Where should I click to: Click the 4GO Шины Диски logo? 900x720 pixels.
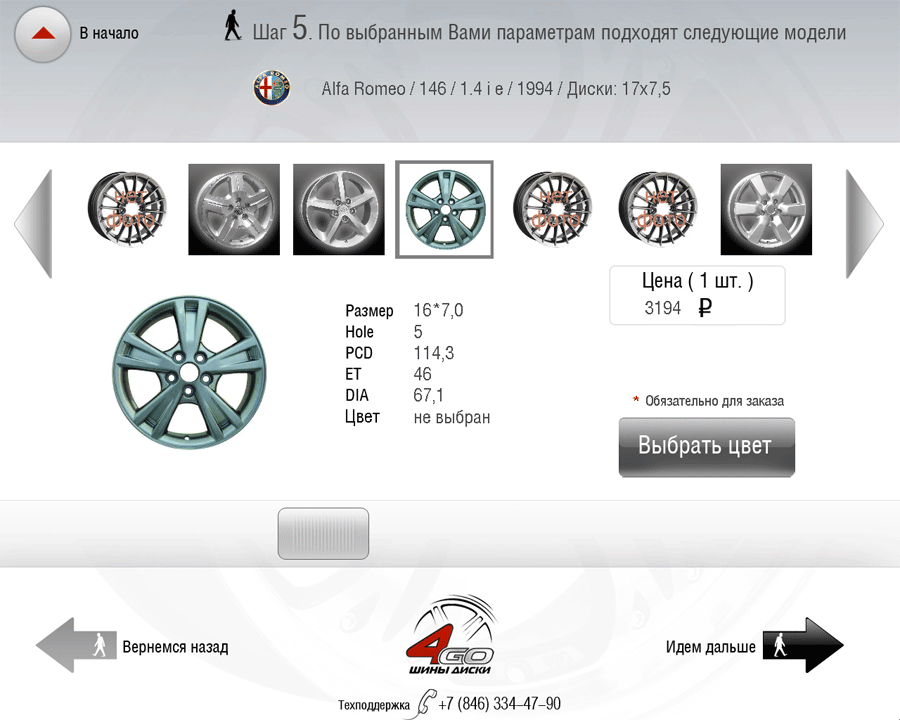[451, 636]
